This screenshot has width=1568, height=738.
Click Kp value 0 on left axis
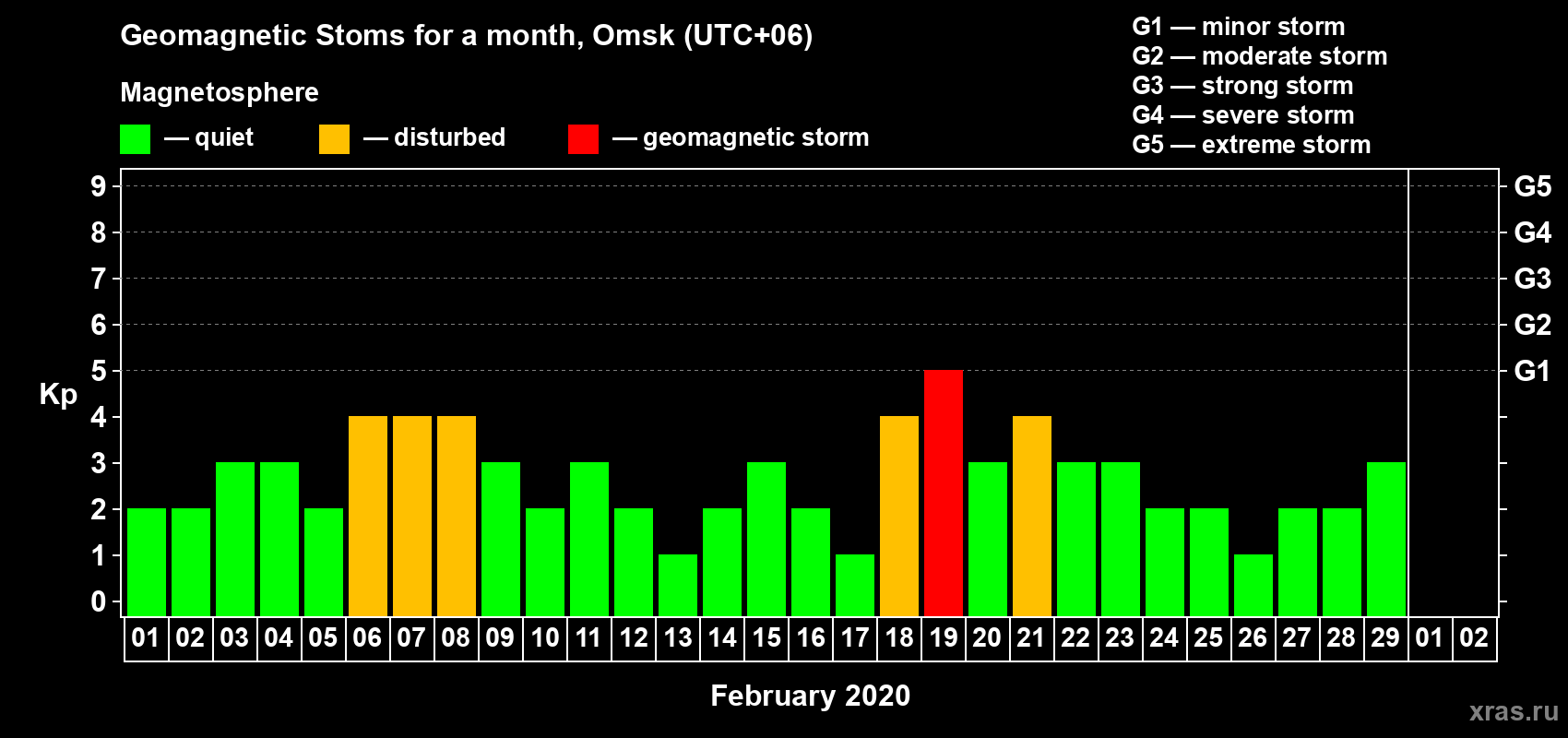pyautogui.click(x=99, y=601)
